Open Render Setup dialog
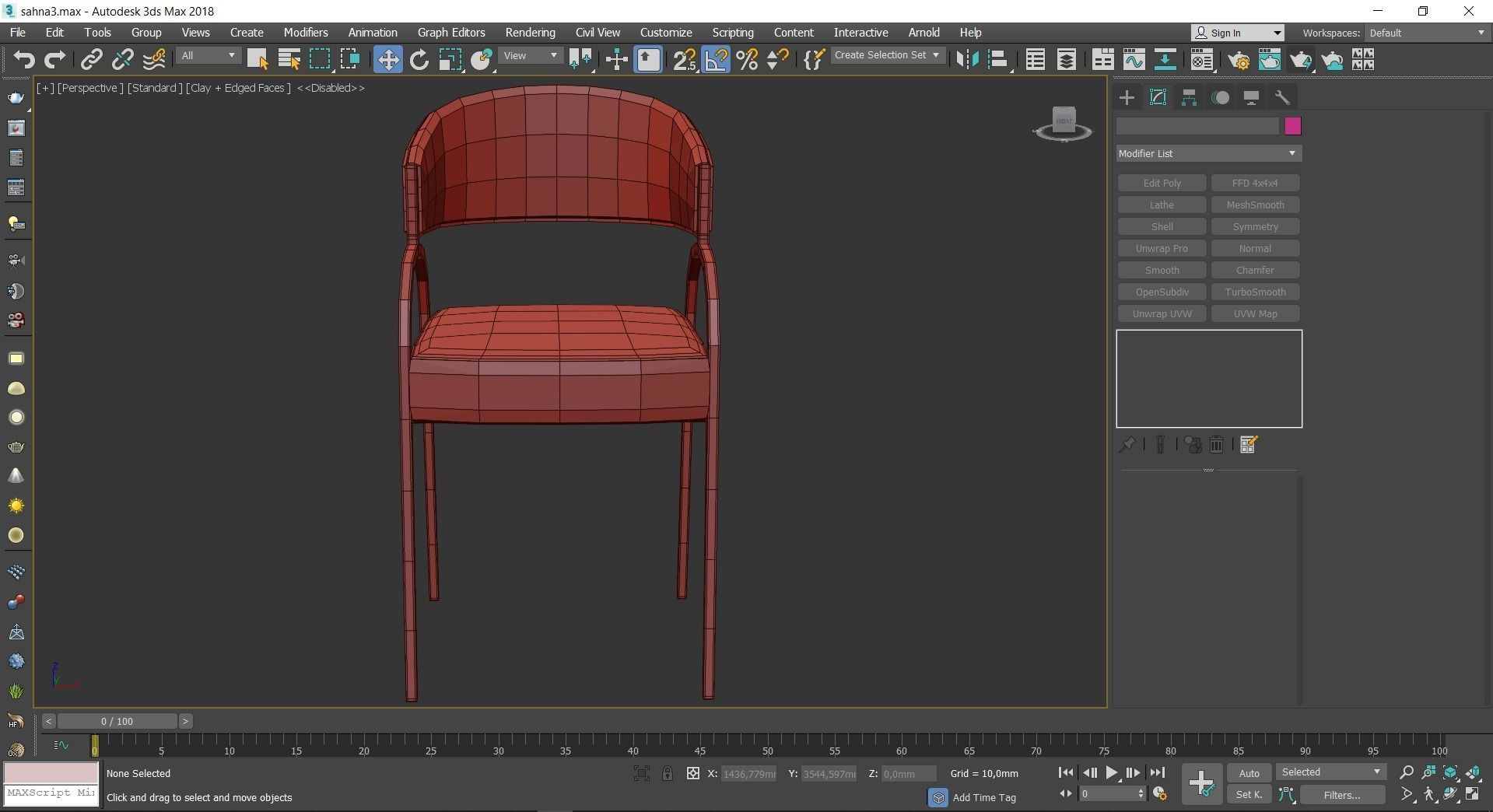This screenshot has height=812, width=1493. [x=1239, y=60]
